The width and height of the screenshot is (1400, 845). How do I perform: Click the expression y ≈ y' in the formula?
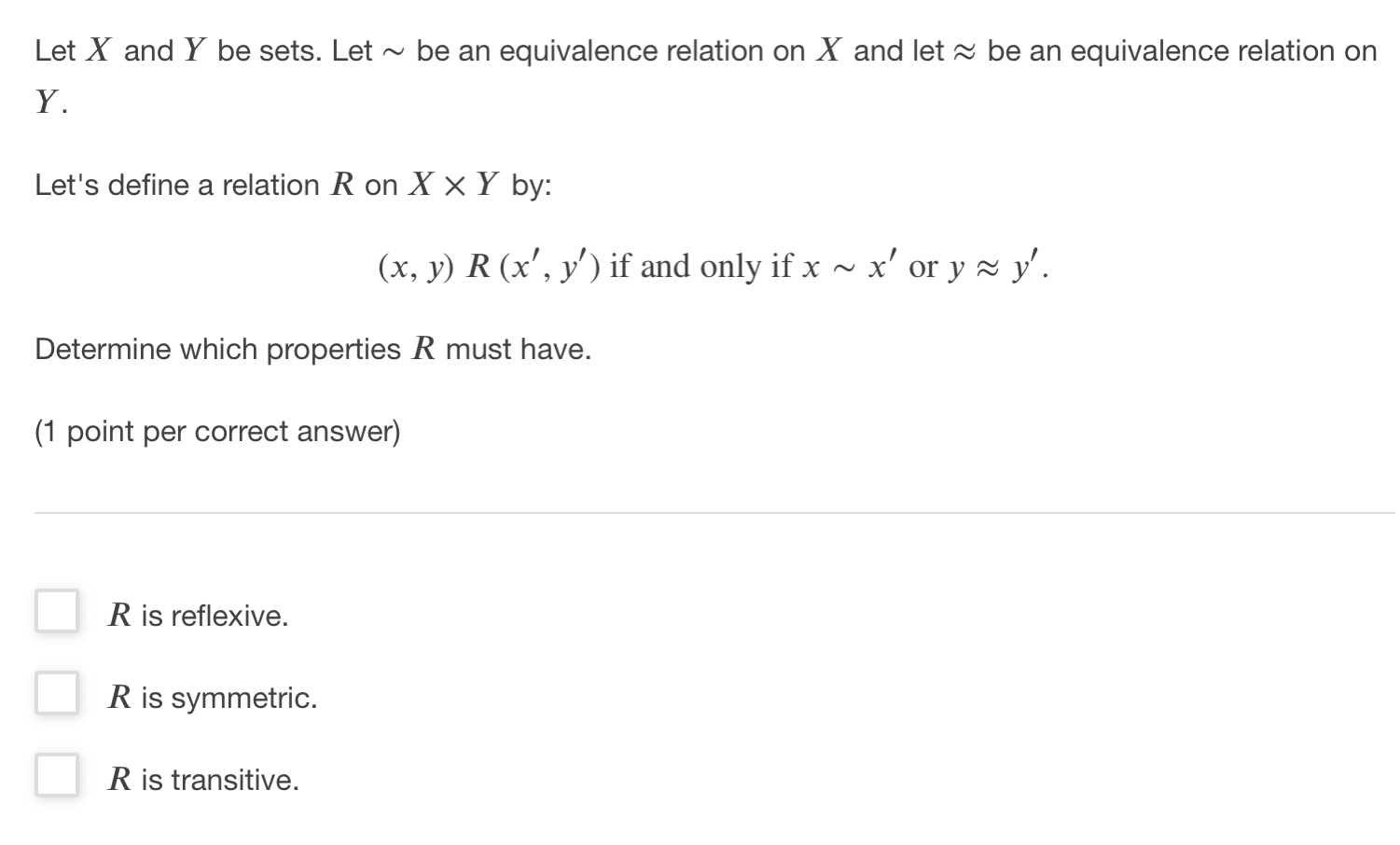coord(992,267)
